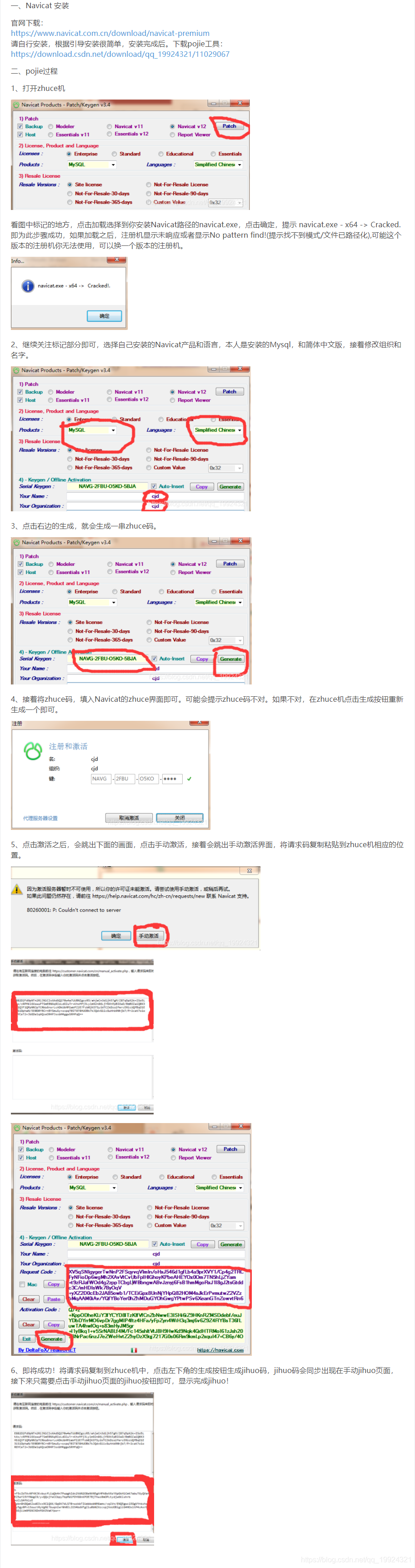Close the Info dialog with its X button
This screenshot has width=415, height=1568.
pyautogui.click(x=116, y=260)
